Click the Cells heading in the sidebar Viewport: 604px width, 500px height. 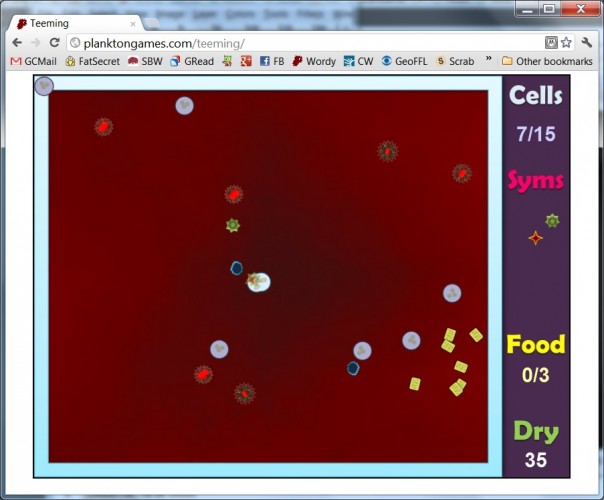coord(536,95)
